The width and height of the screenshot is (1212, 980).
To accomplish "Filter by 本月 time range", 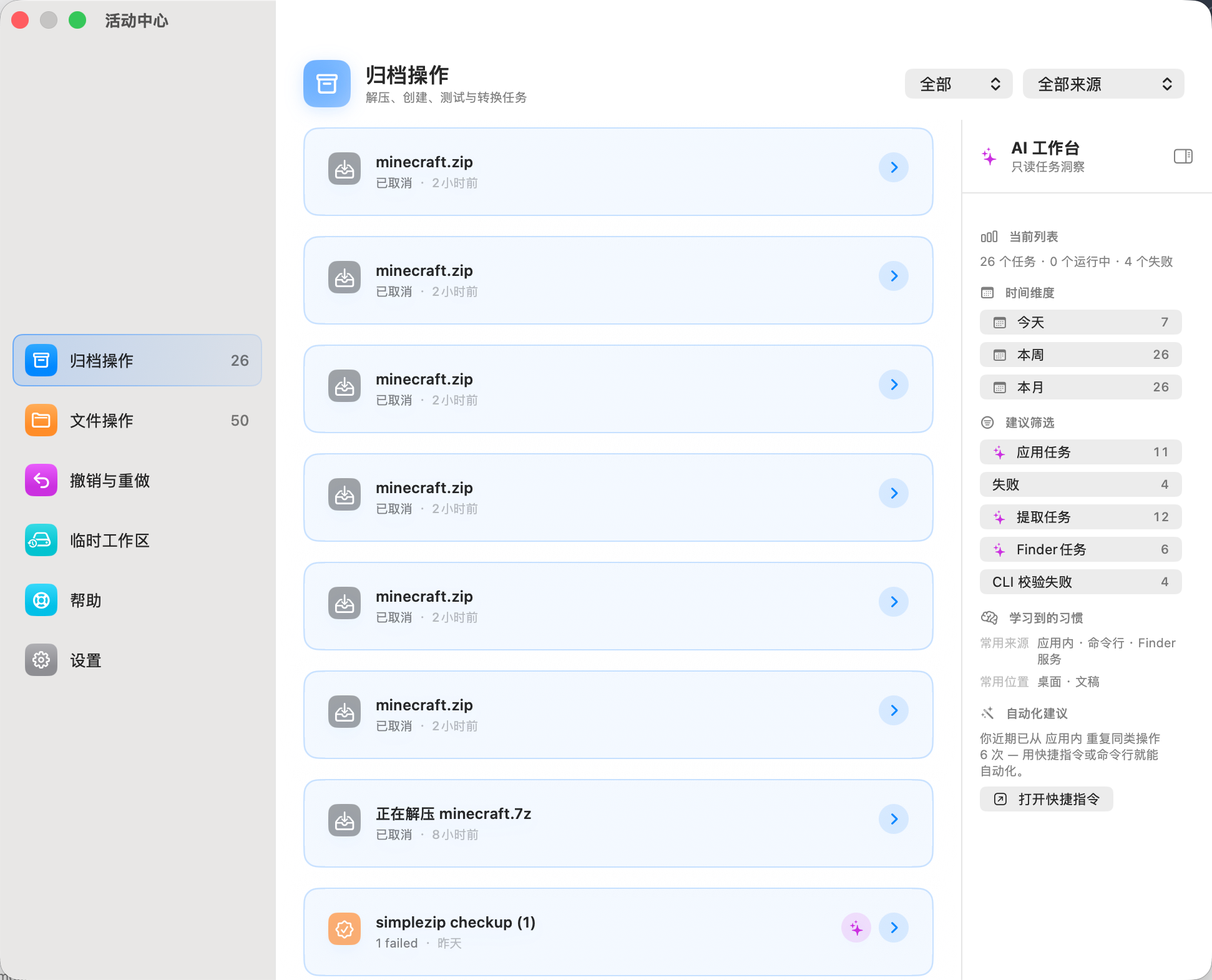I will pos(1080,387).
